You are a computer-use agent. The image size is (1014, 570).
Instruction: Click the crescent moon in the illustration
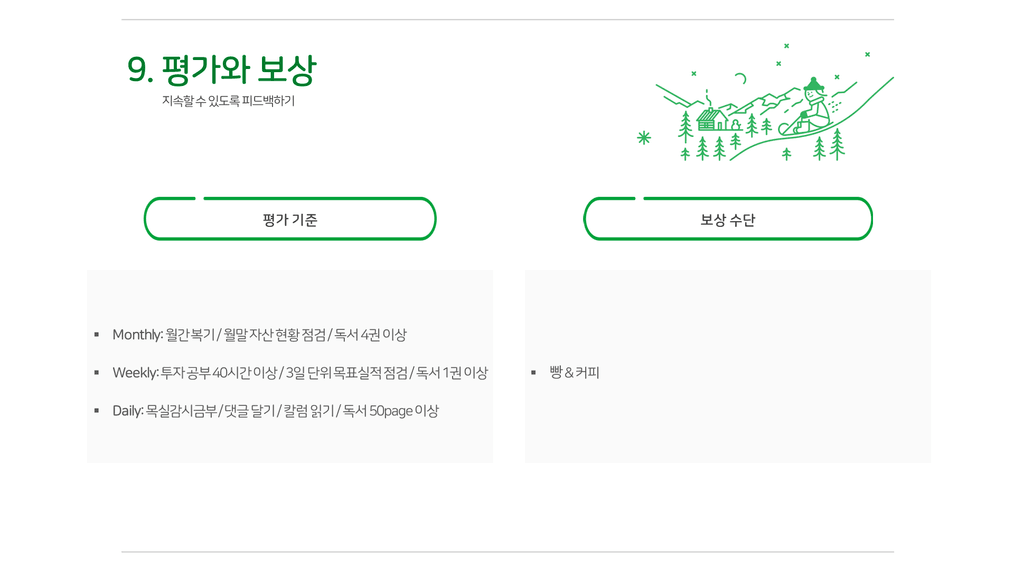pos(741,79)
